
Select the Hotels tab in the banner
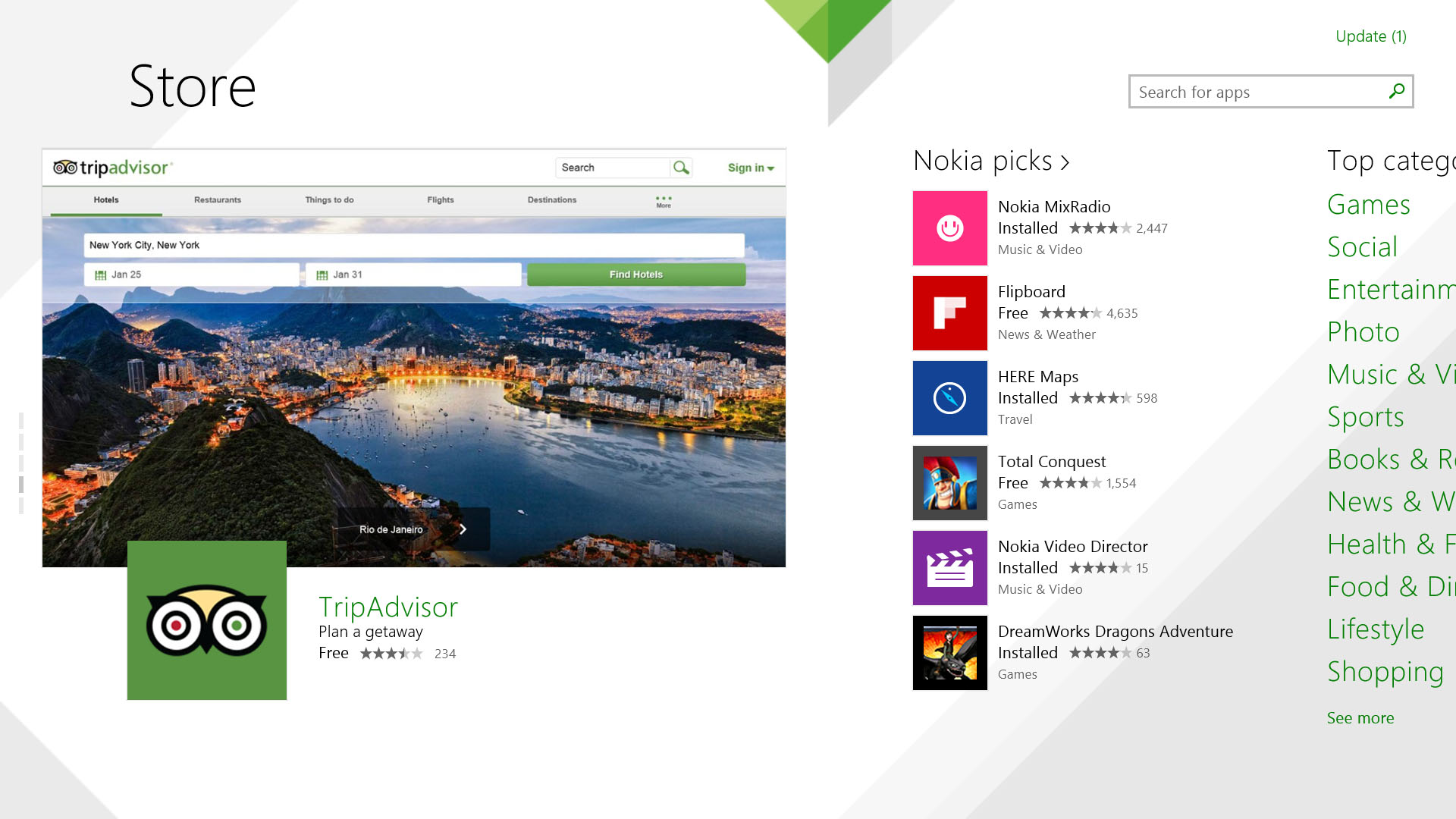106,200
